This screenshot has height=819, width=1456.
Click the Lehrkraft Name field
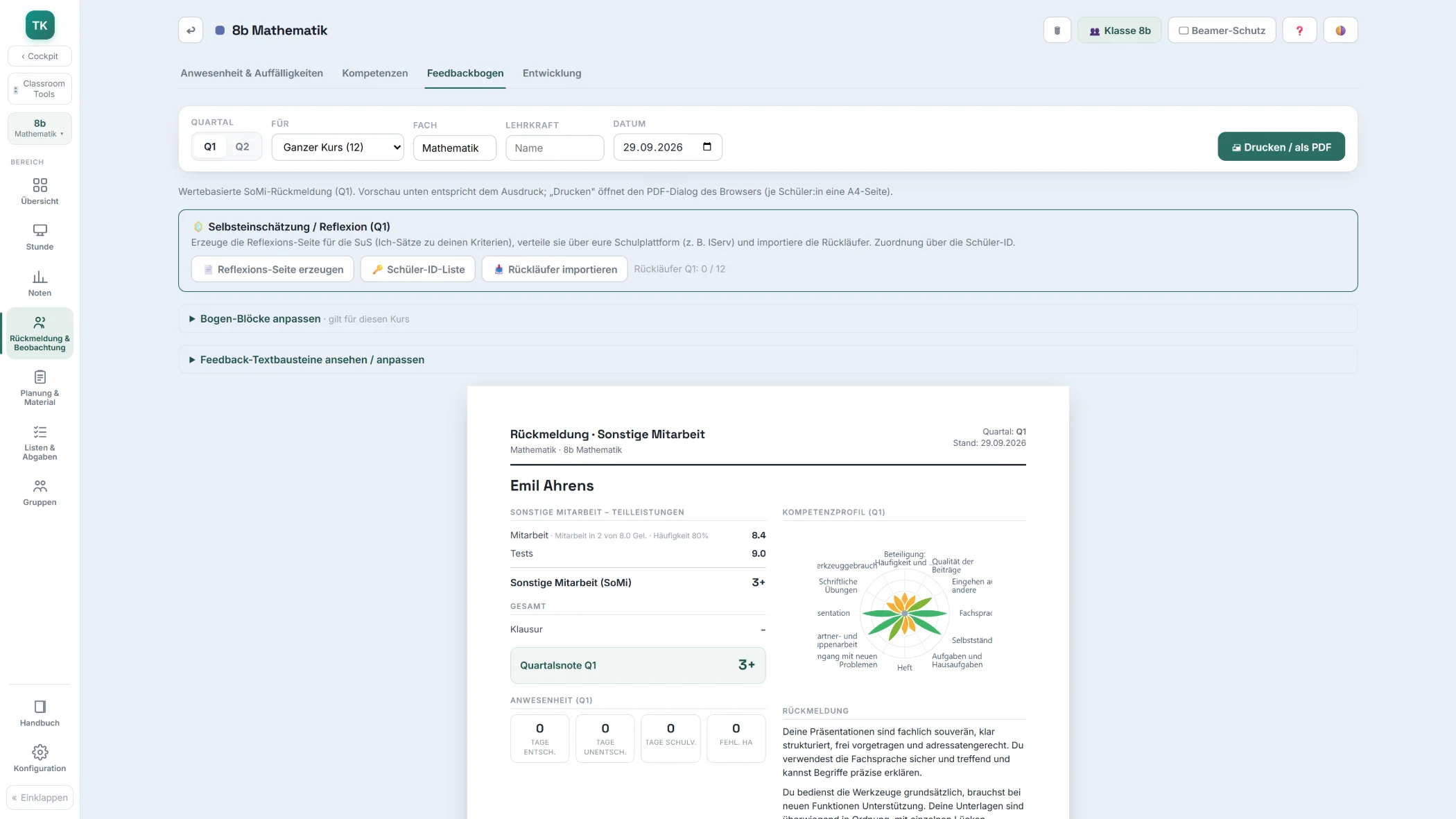[x=555, y=148]
